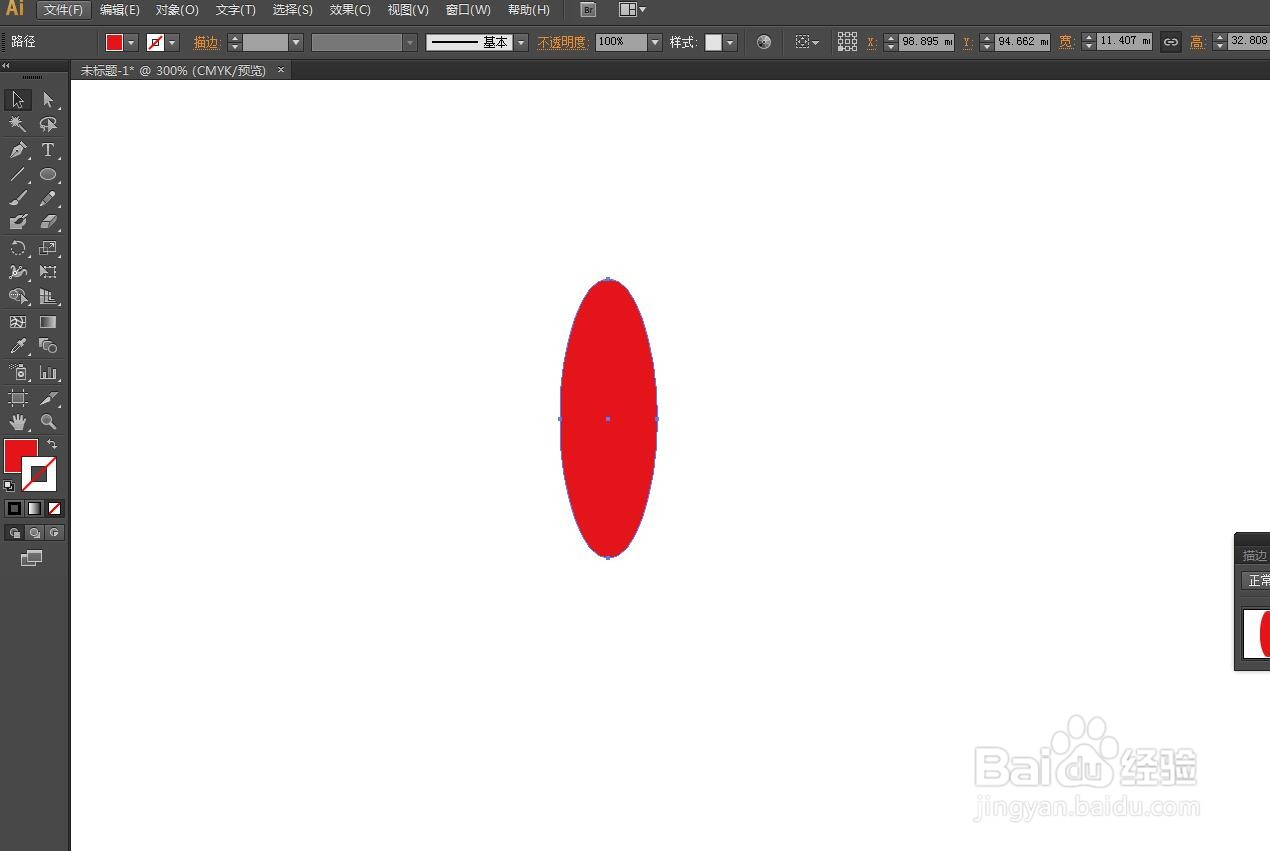Open the graphic style 样式 dropdown
This screenshot has height=851, width=1270.
pyautogui.click(x=730, y=42)
